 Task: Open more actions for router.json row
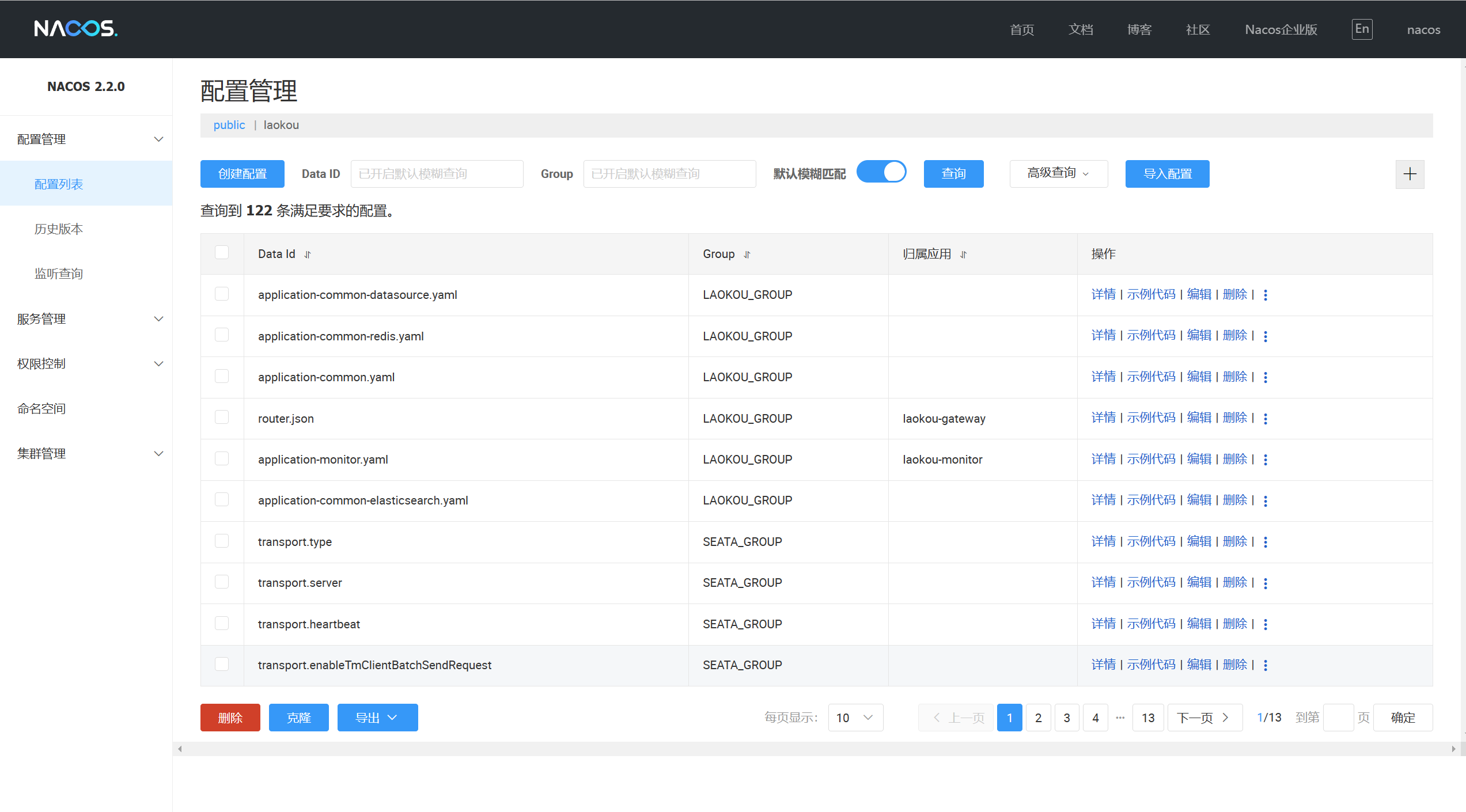coord(1266,419)
